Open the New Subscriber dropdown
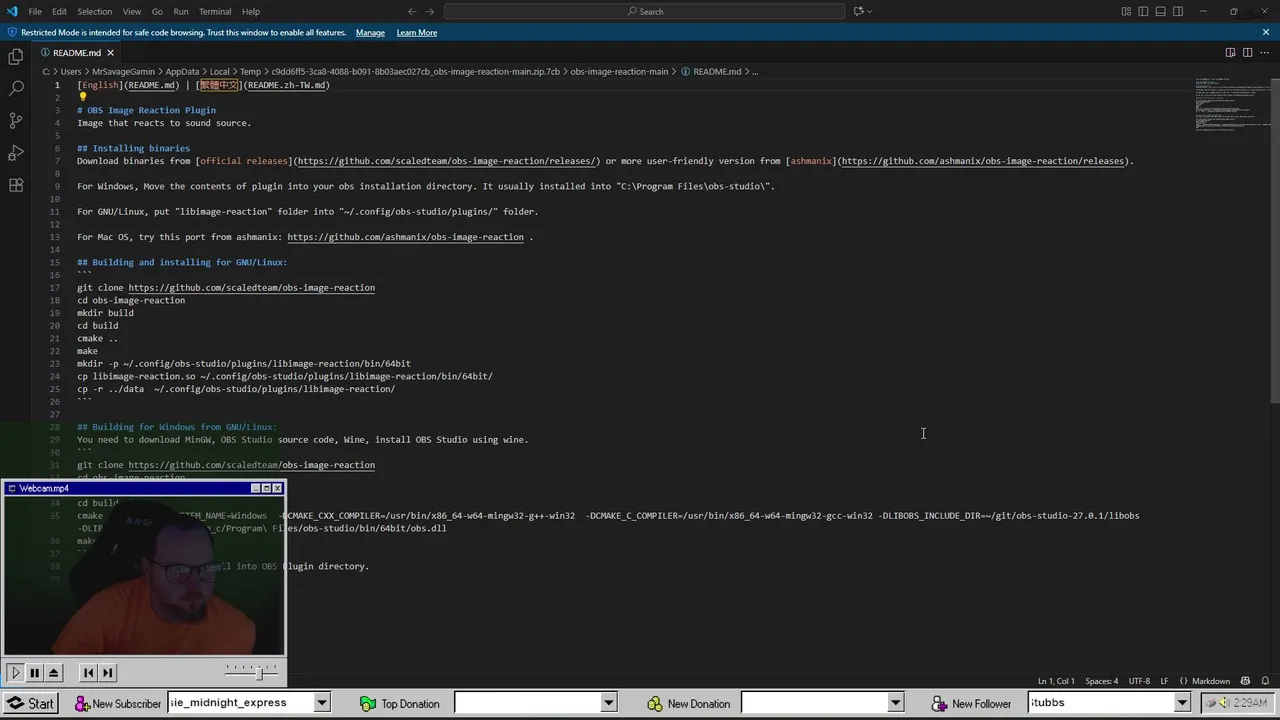The image size is (1280, 720). (322, 703)
